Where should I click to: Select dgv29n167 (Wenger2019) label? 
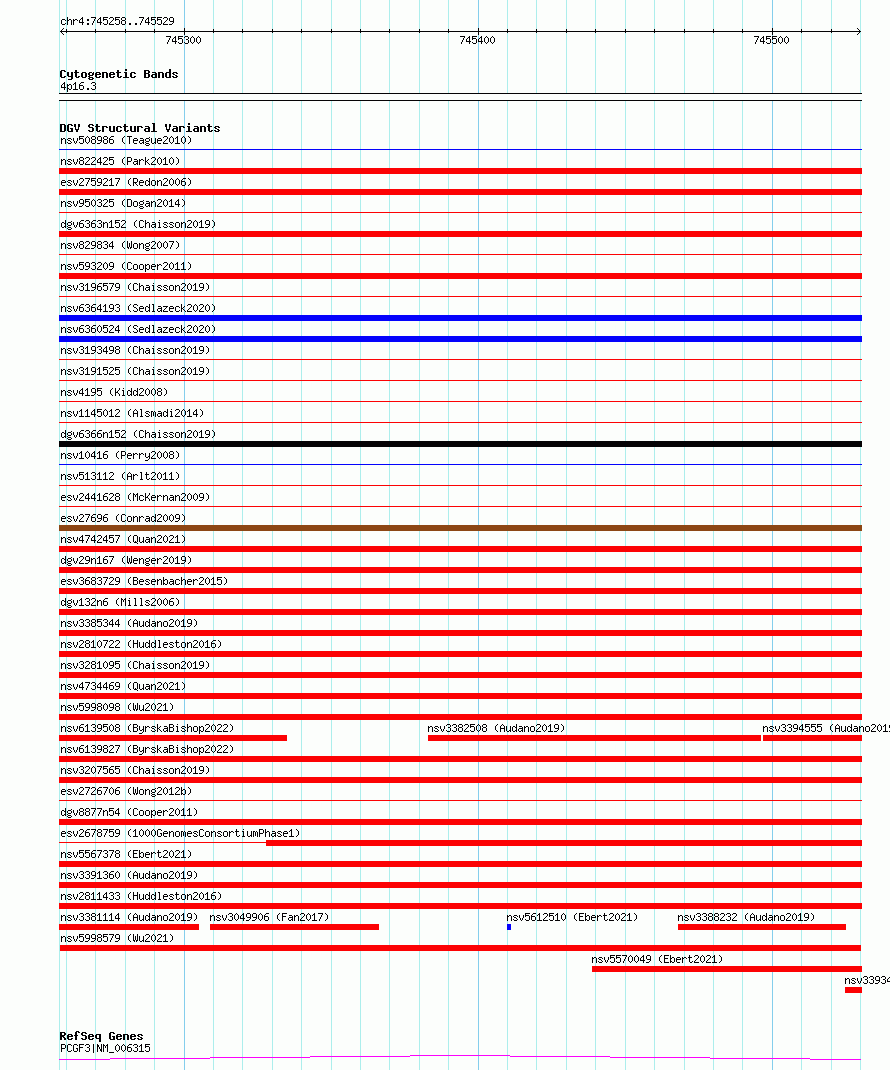126,561
